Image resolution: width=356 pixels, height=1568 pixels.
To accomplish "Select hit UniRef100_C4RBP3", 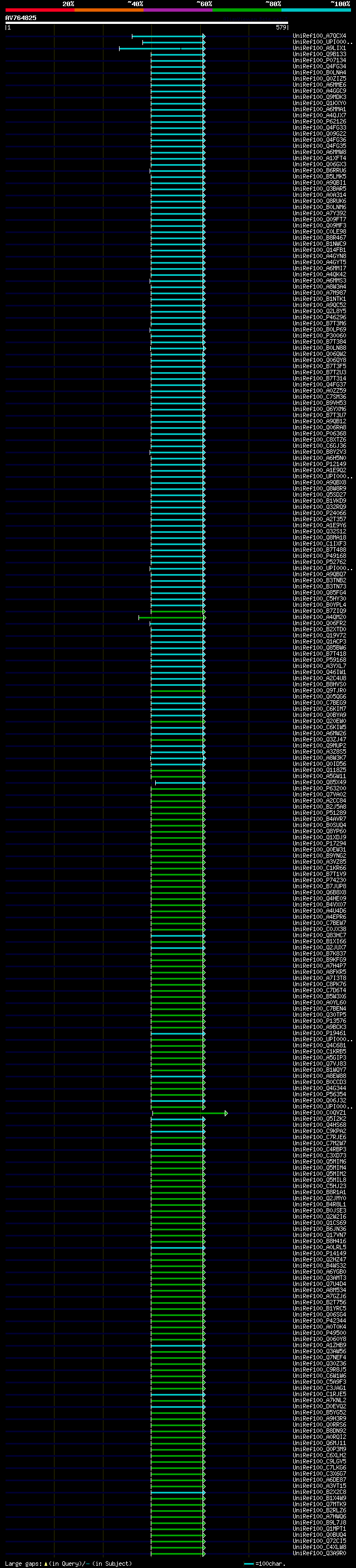I will [319, 1150].
